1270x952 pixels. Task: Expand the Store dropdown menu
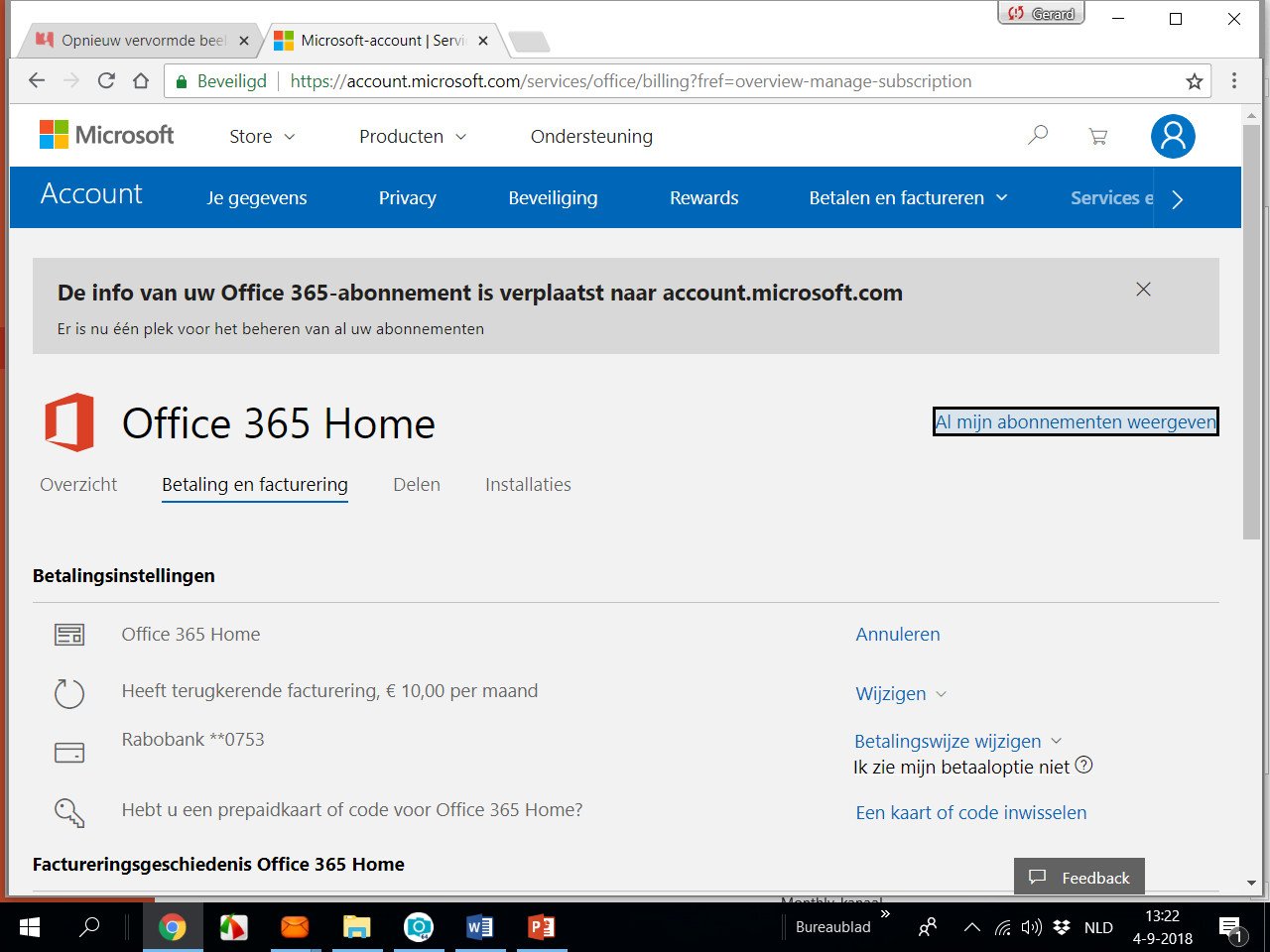click(262, 137)
